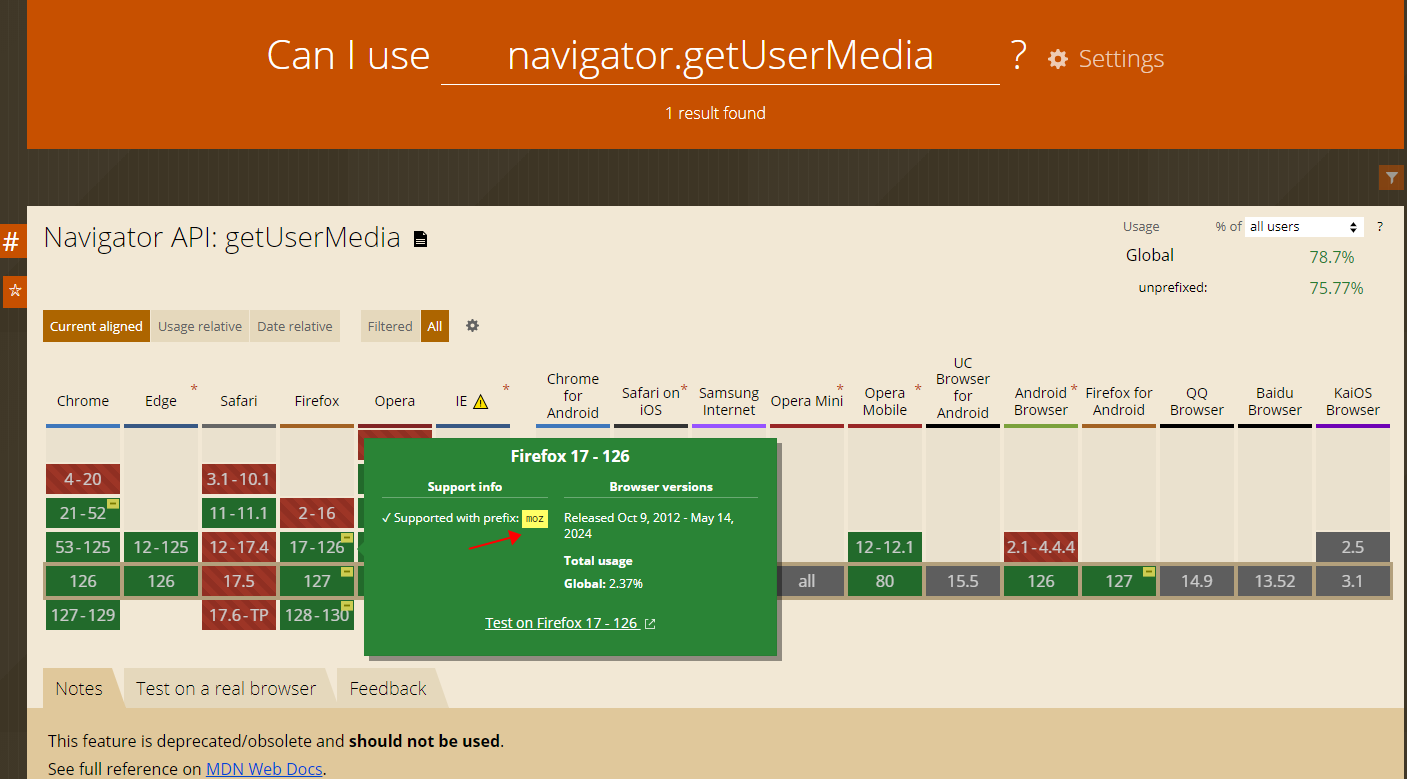Screen dimensions: 1407x779
Task: Click the Navigator API: getUserMedia title
Action: coord(222,238)
